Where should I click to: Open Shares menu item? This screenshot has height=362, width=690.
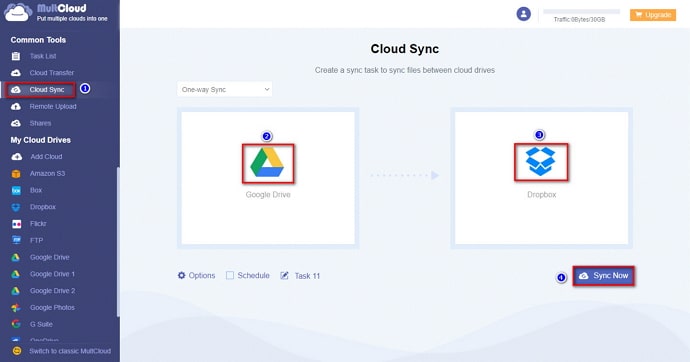(x=40, y=123)
